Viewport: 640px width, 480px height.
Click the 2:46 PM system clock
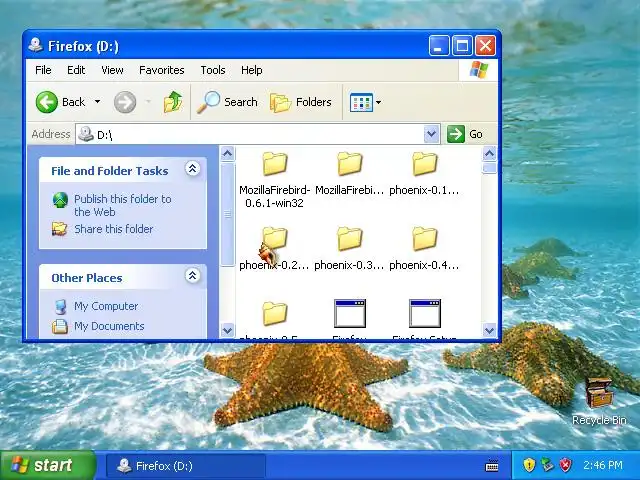603,465
